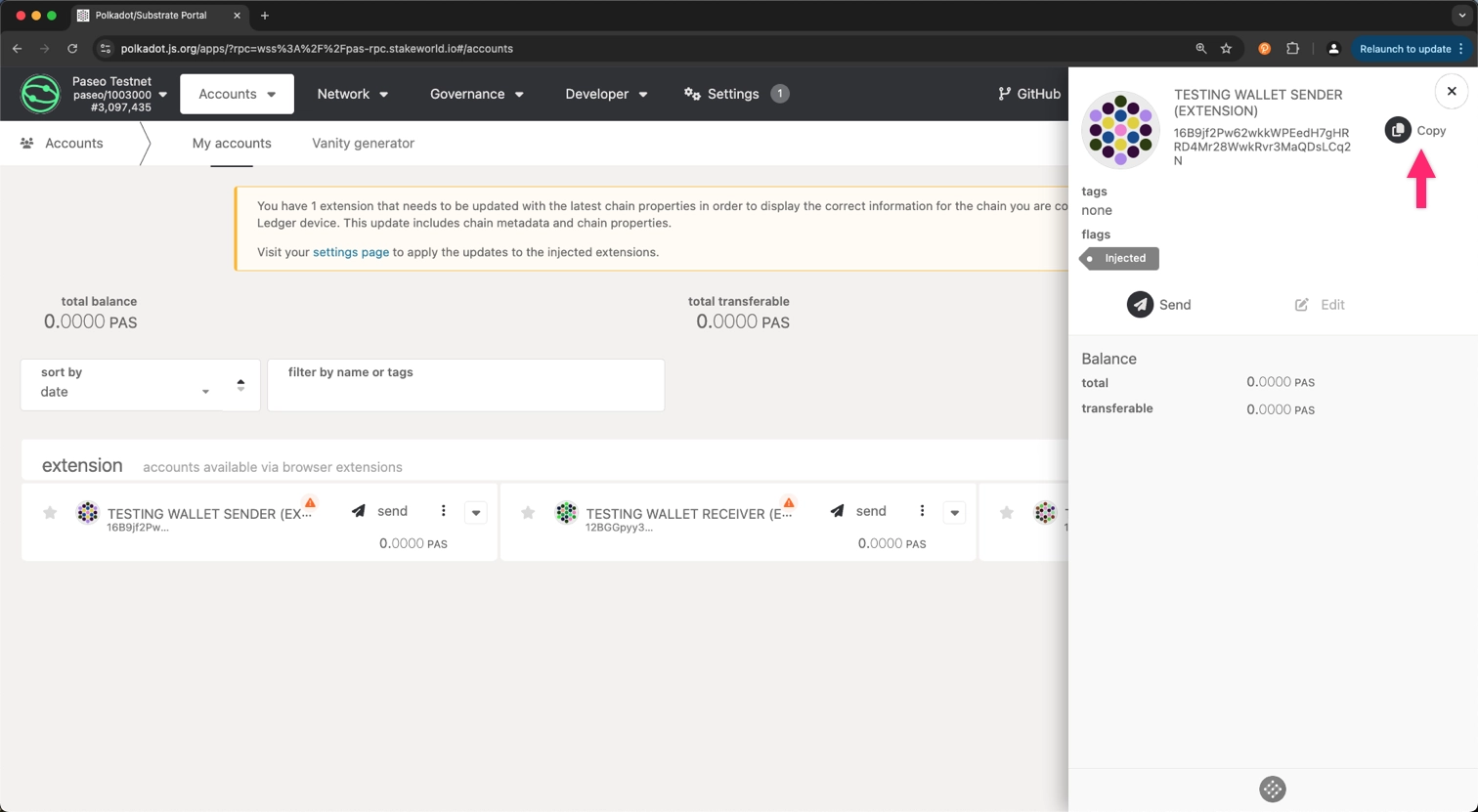Click Send in the account sidebar
The width and height of the screenshot is (1478, 812).
coord(1158,305)
